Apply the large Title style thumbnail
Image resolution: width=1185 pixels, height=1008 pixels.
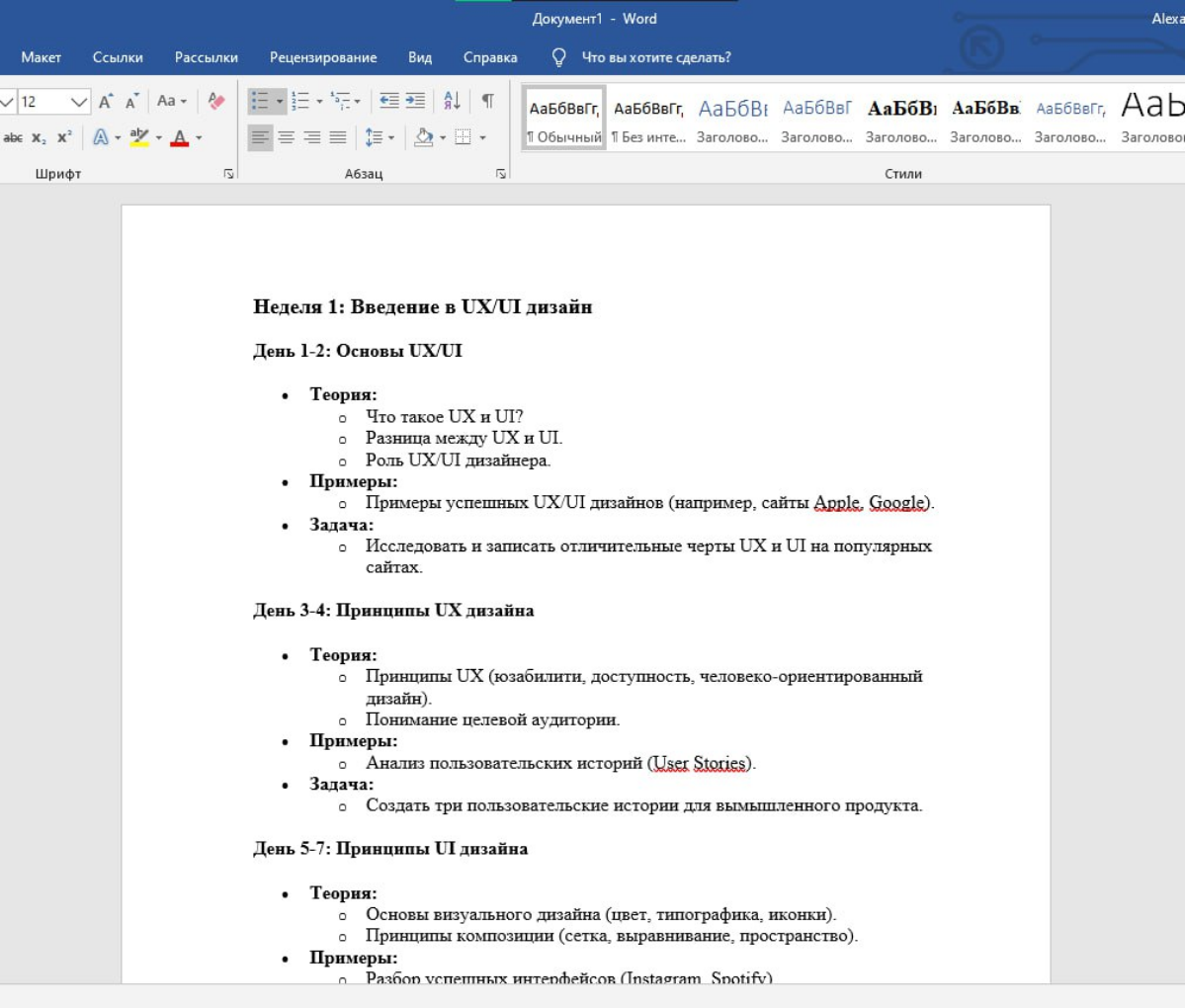1151,118
